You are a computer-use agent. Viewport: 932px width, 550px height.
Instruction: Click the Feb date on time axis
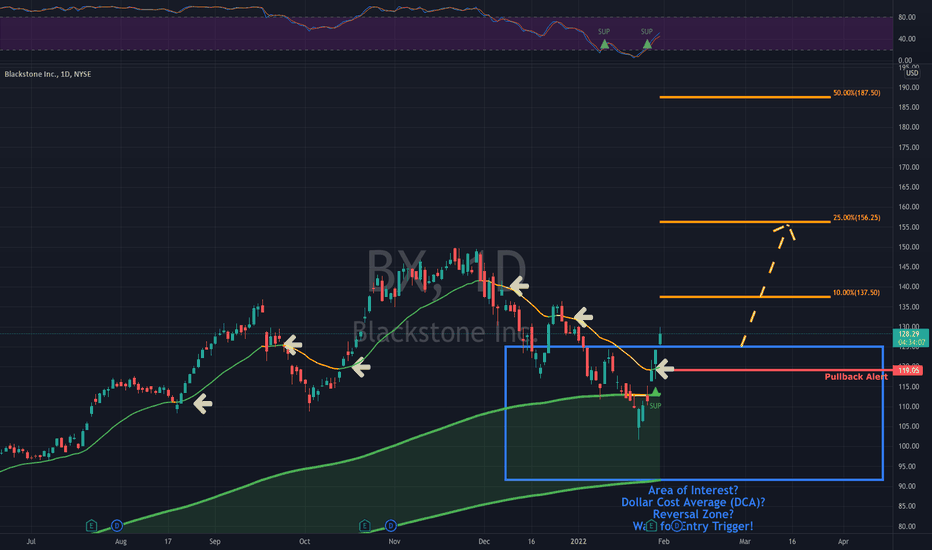click(663, 542)
